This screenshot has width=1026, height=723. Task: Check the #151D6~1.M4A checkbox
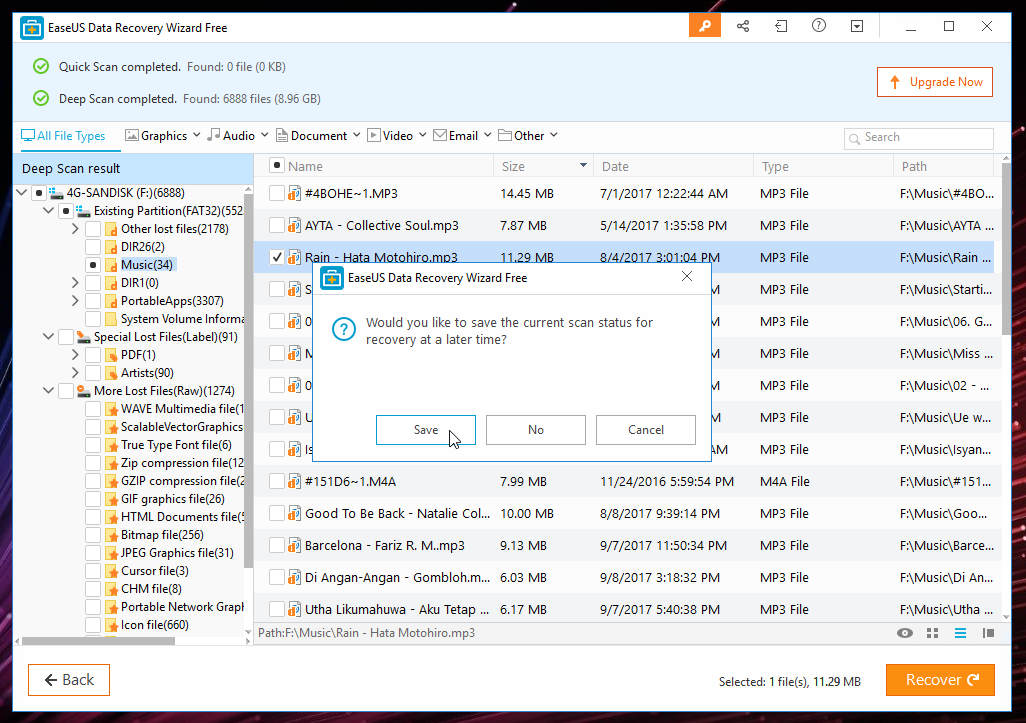pyautogui.click(x=277, y=482)
